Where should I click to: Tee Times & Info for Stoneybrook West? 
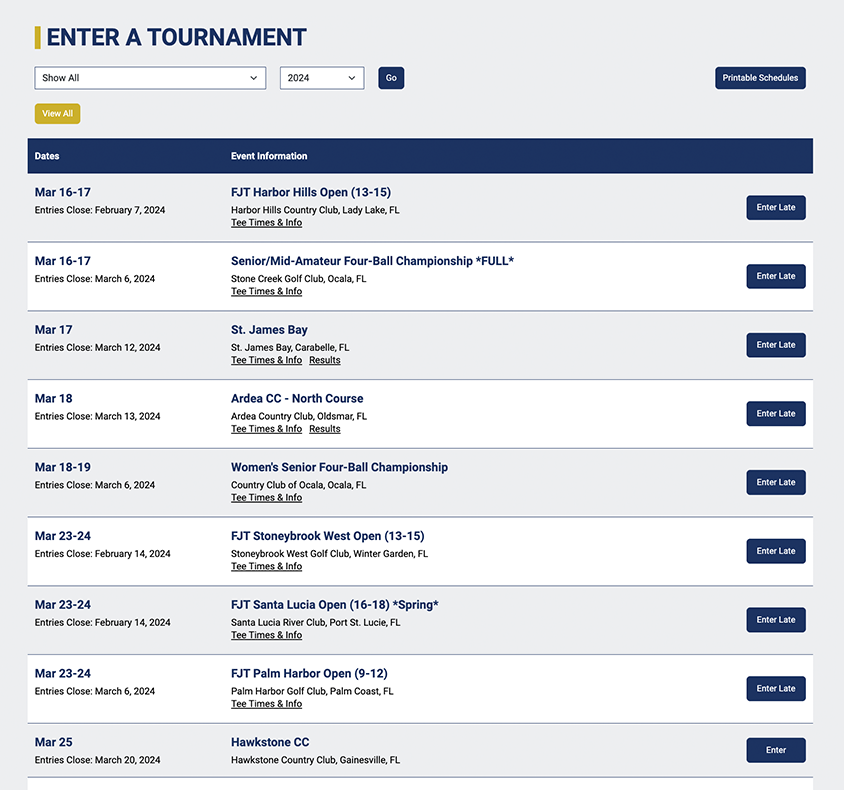click(266, 567)
